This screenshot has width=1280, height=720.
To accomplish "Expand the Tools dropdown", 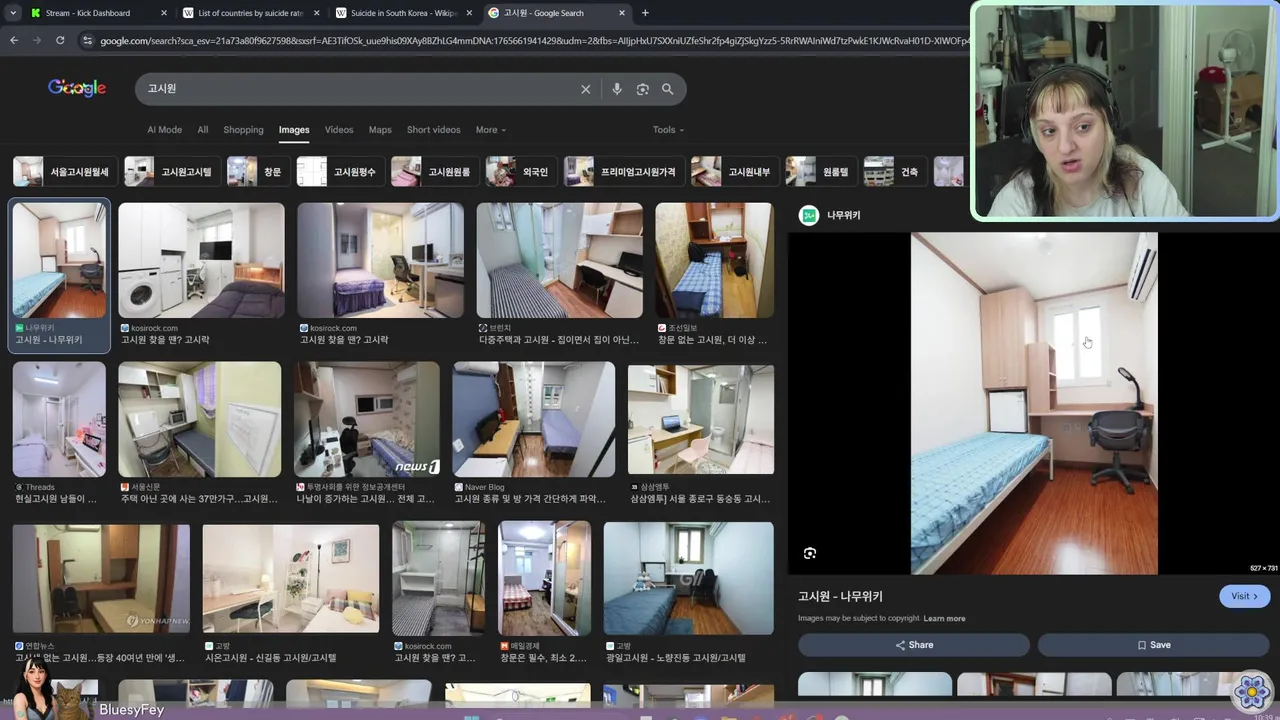I will click(668, 130).
